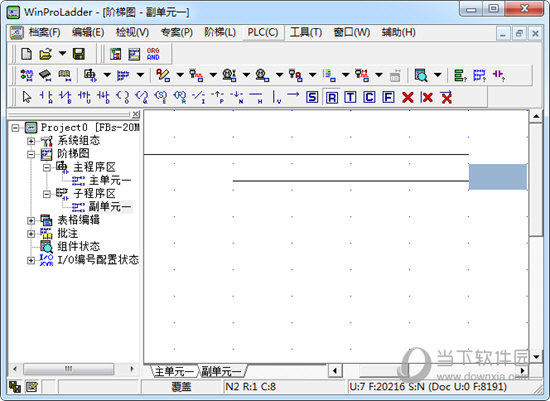
Task: Select the normally closed contact B tool
Action: tap(65, 96)
